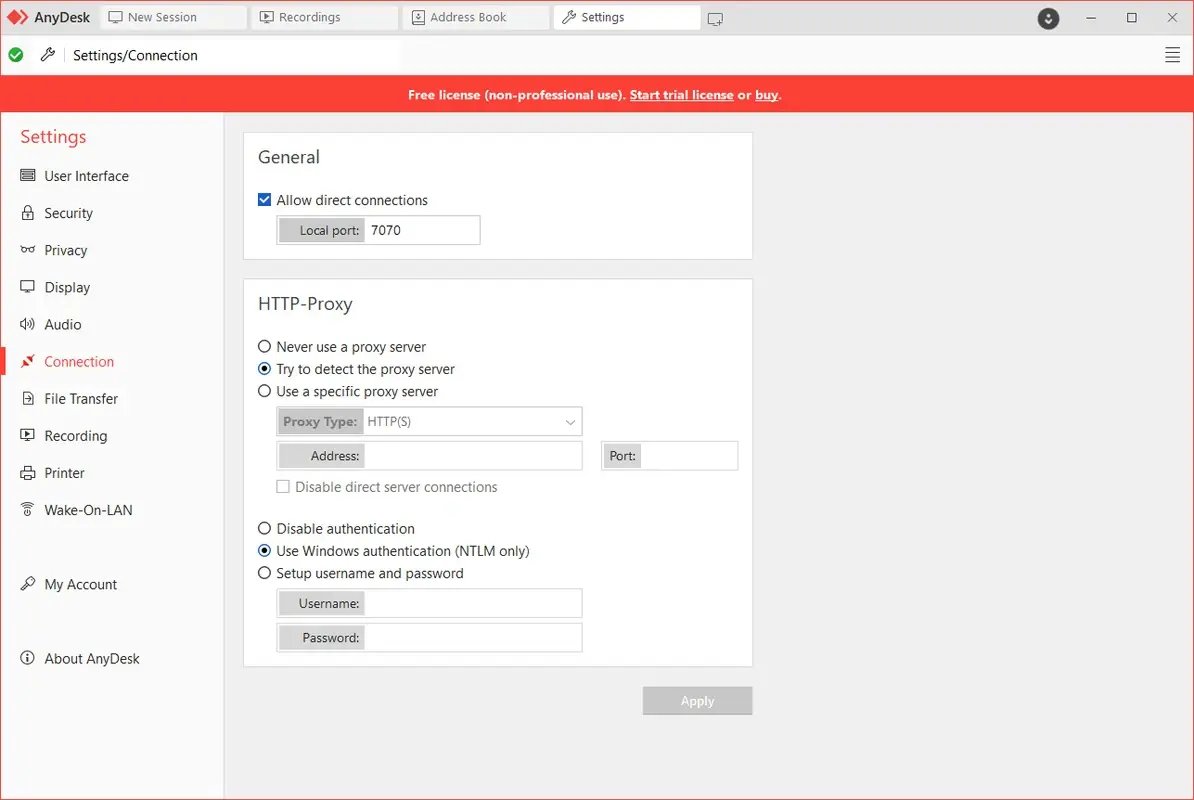The width and height of the screenshot is (1194, 800).
Task: Uncheck Allow direct connections
Action: point(264,200)
